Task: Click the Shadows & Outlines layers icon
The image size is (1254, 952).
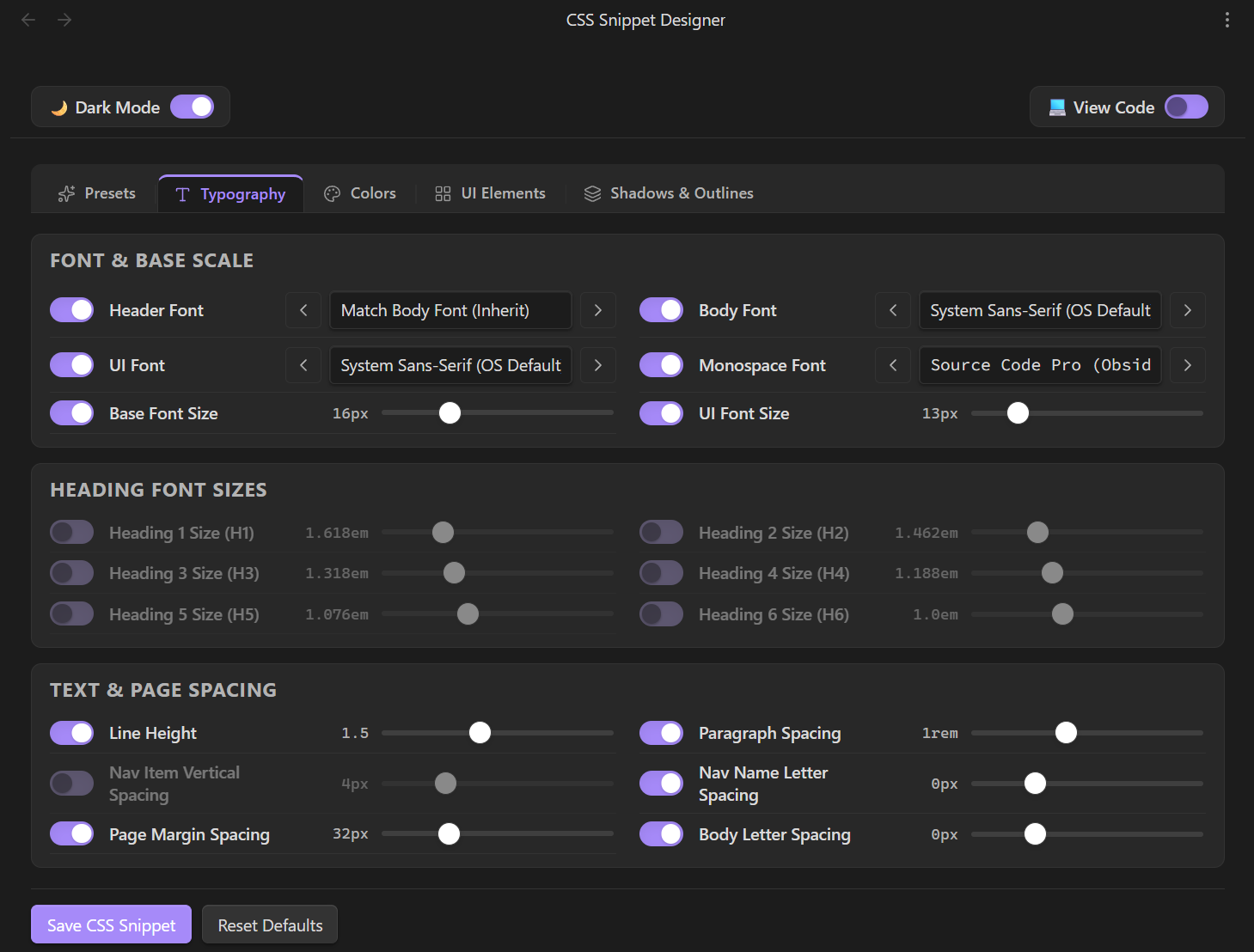Action: (592, 194)
